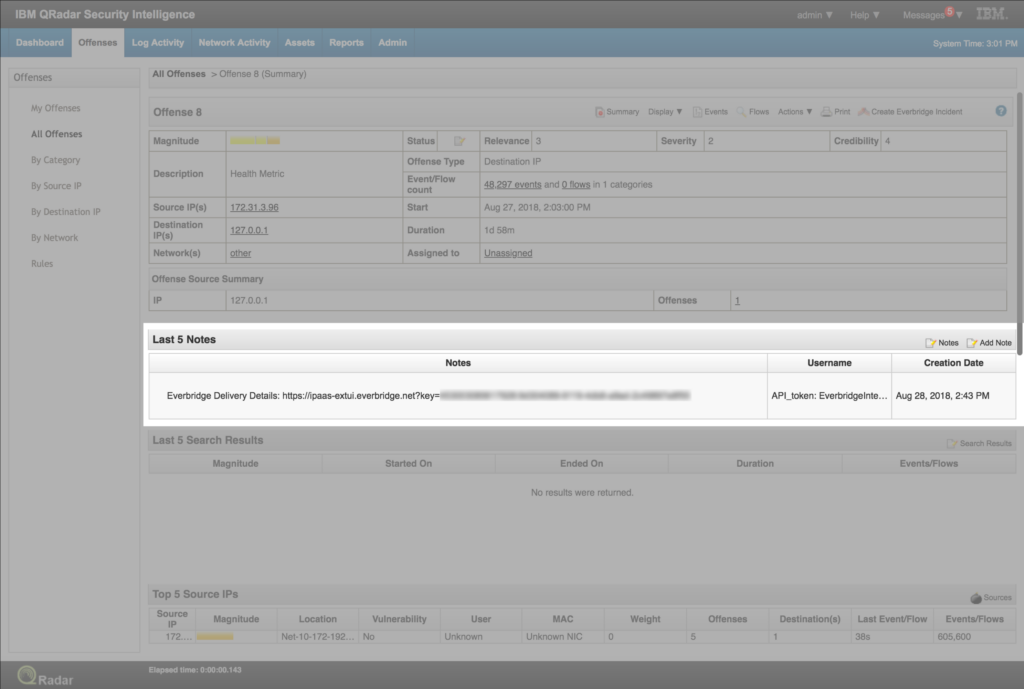Open the Assets tab
The height and width of the screenshot is (689, 1024).
pyautogui.click(x=300, y=42)
